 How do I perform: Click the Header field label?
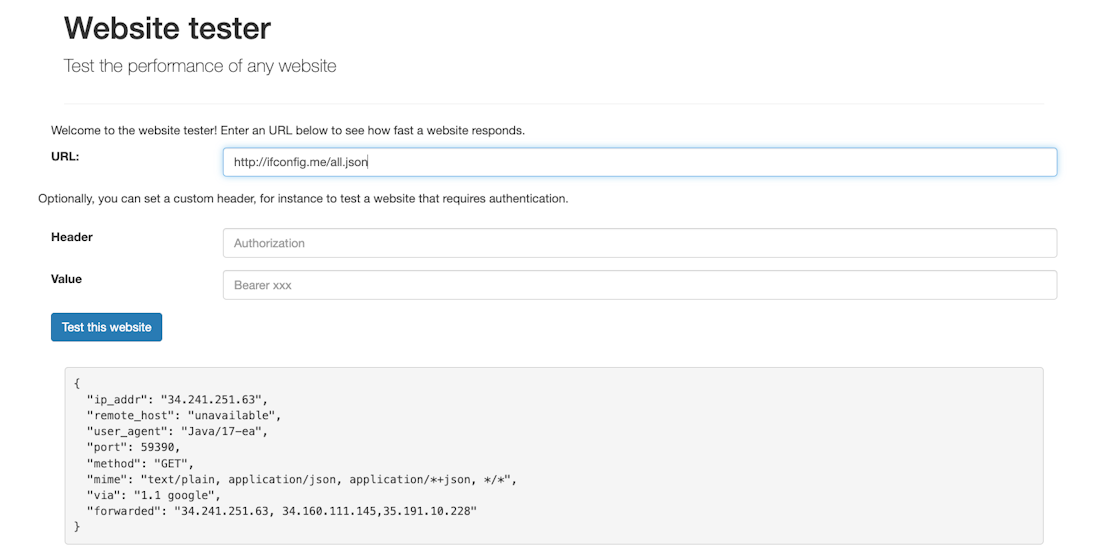(72, 237)
